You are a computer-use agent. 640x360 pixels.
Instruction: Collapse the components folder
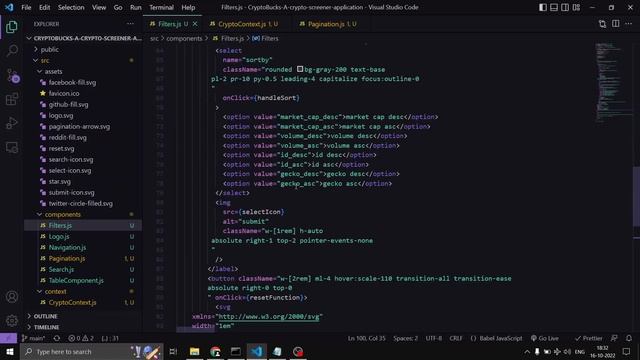tap(62, 214)
